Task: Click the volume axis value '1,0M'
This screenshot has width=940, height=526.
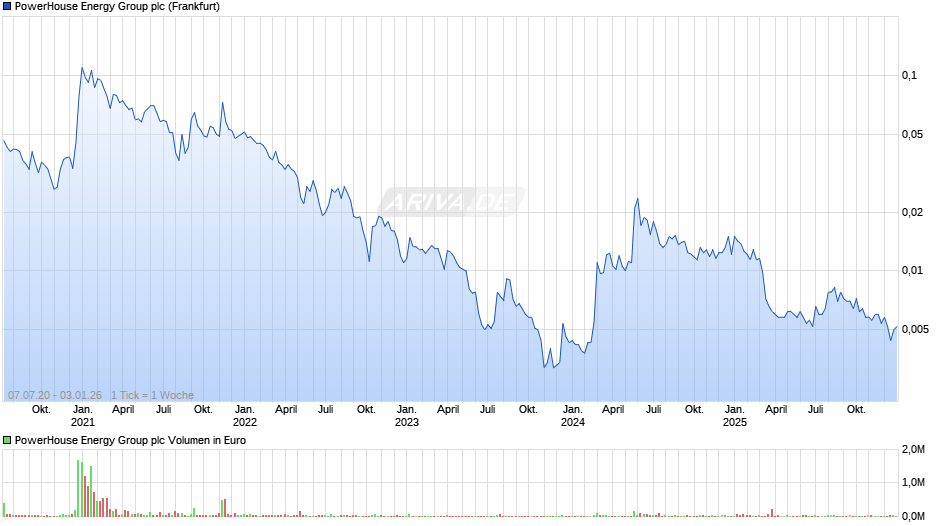Action: coord(913,482)
